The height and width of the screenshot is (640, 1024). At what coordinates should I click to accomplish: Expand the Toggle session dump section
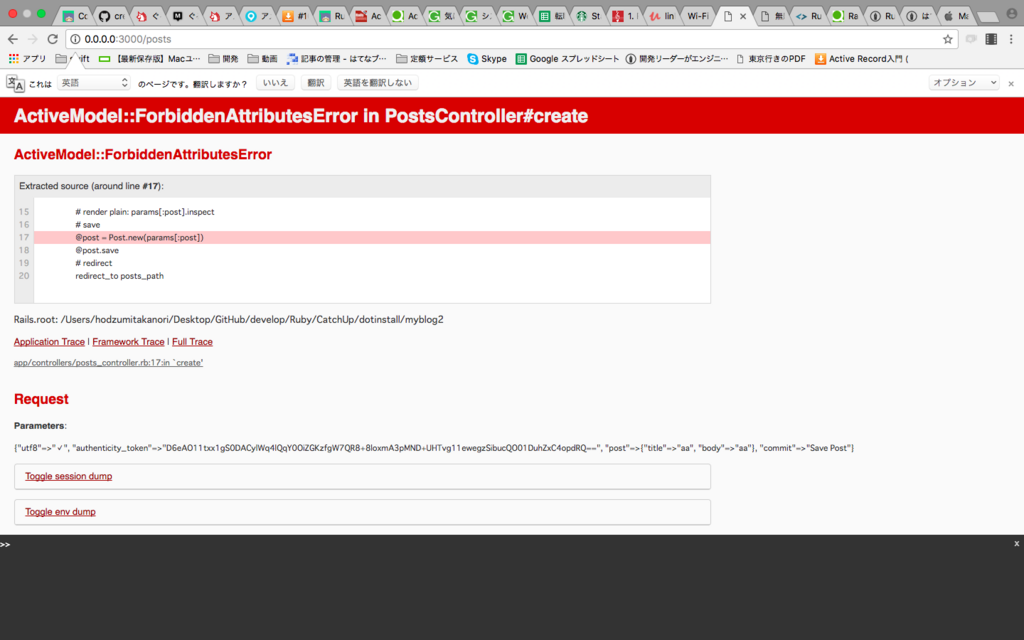67,476
